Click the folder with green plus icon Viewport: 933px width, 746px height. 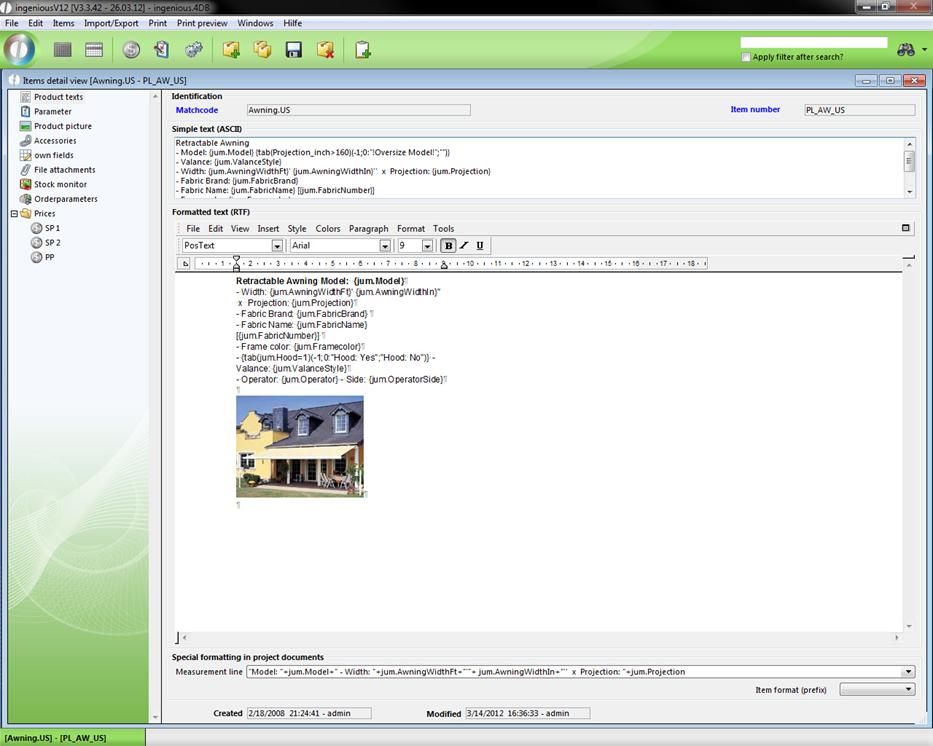coord(231,50)
